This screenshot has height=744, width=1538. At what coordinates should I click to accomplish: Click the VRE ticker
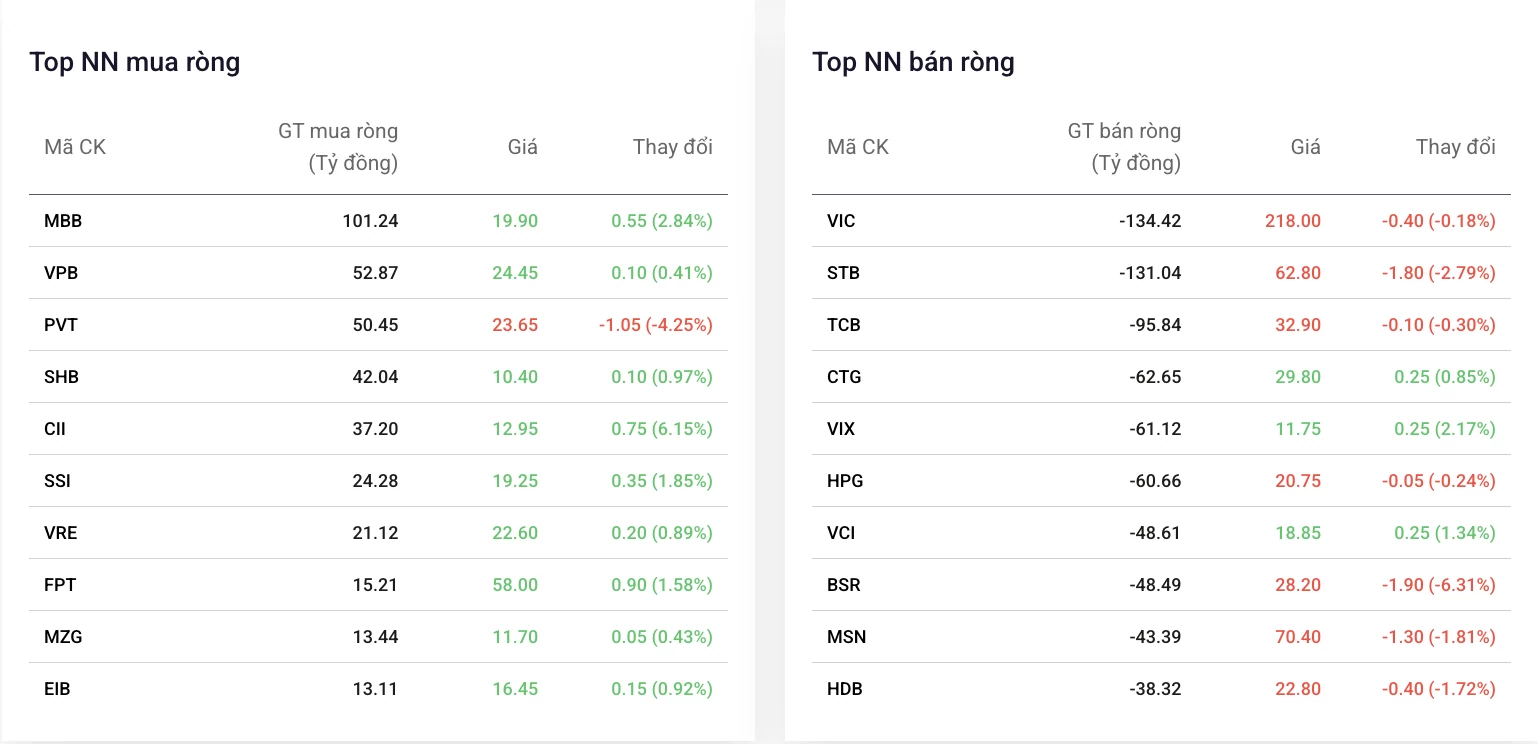60,533
